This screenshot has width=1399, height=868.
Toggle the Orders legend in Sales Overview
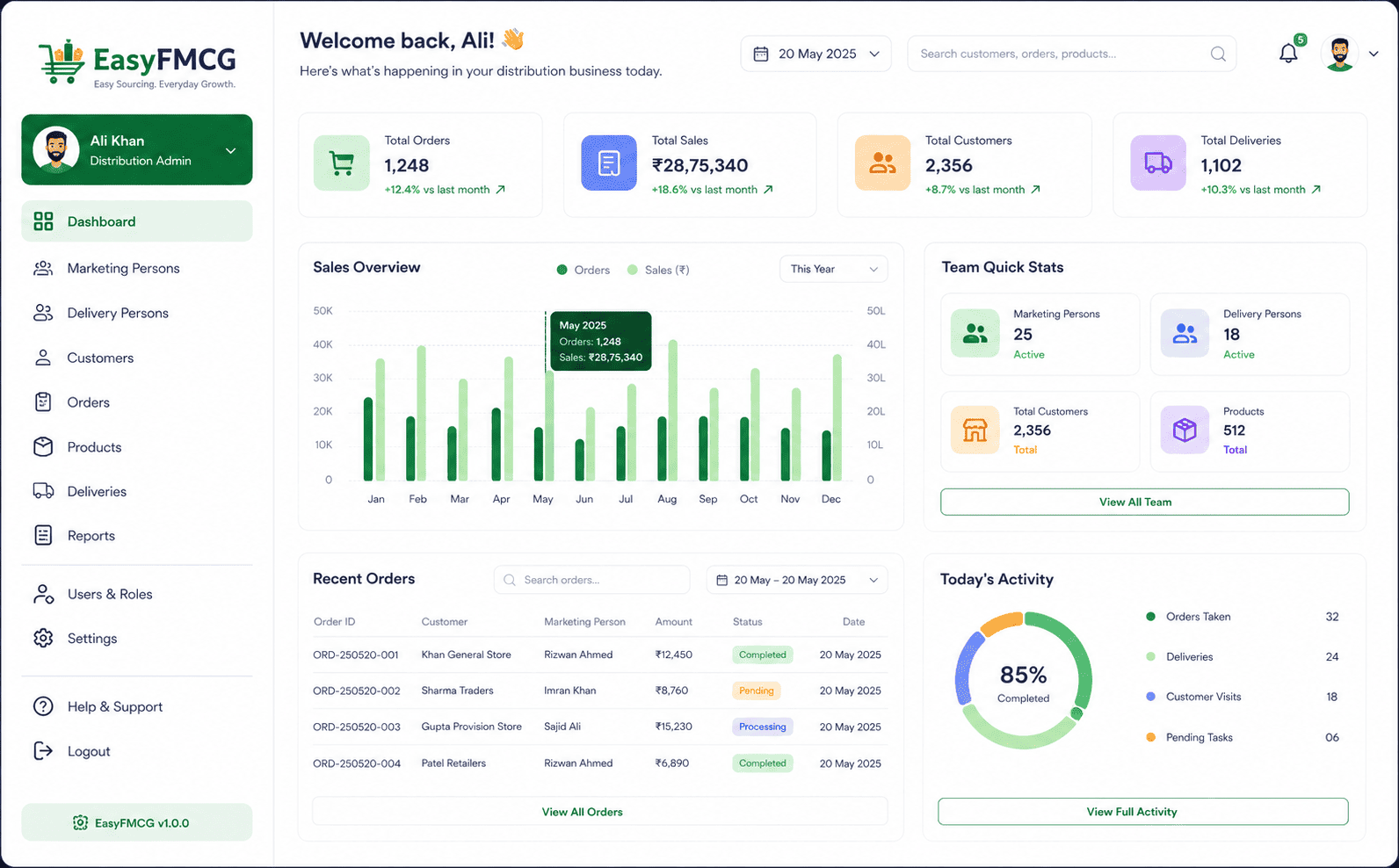[584, 270]
